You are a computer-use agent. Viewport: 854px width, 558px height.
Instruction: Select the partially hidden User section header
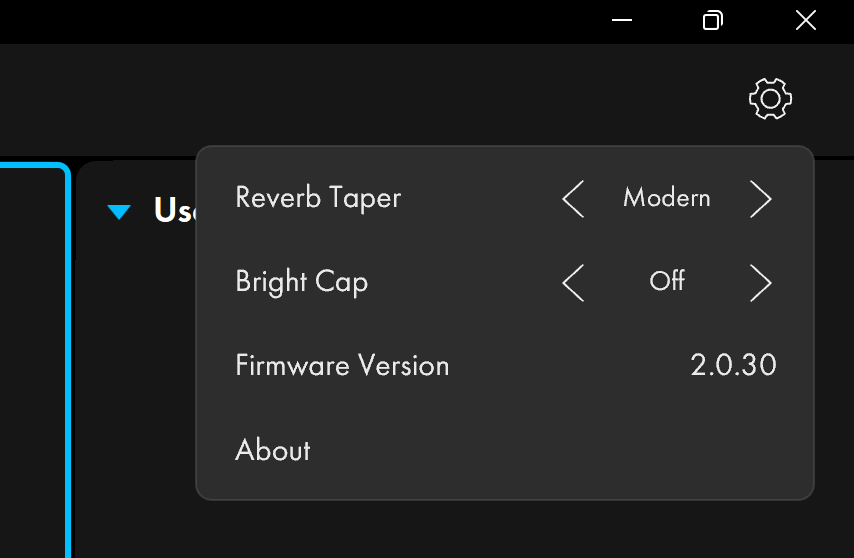click(x=175, y=210)
